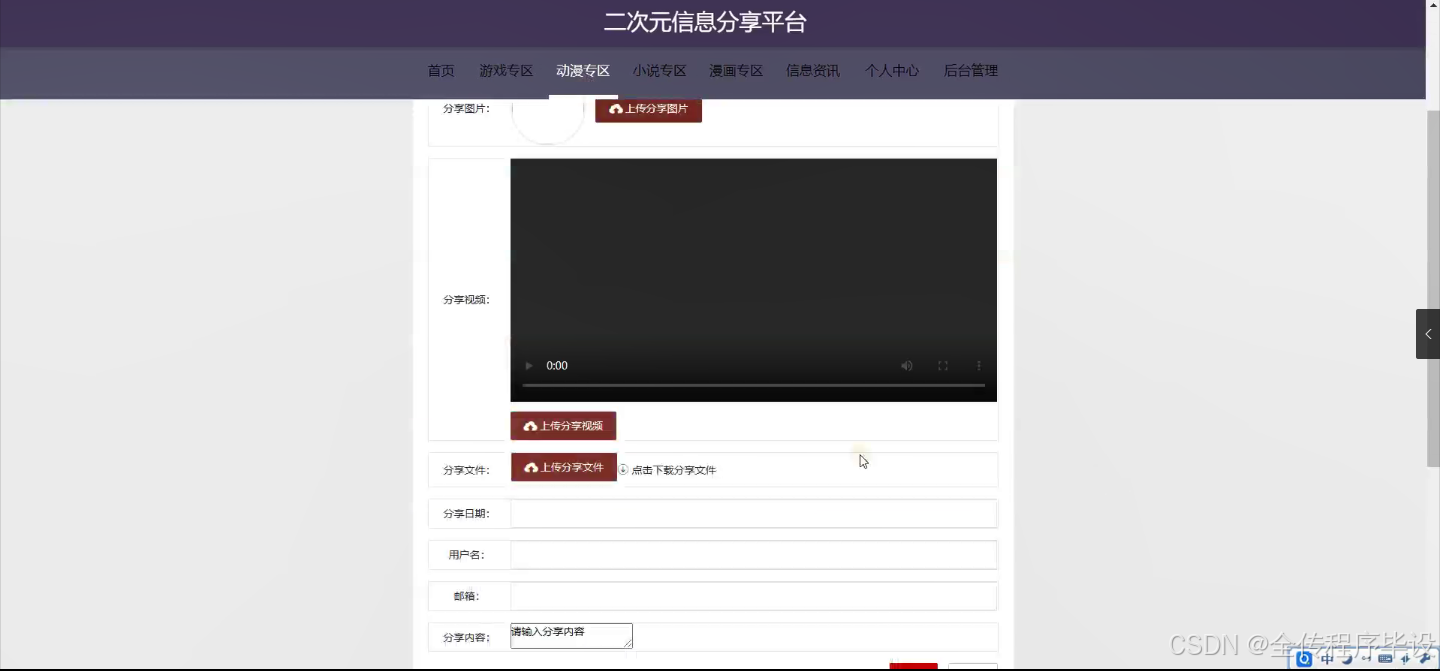The height and width of the screenshot is (671, 1440).
Task: Click 上传分享文件 upload button
Action: (x=564, y=467)
